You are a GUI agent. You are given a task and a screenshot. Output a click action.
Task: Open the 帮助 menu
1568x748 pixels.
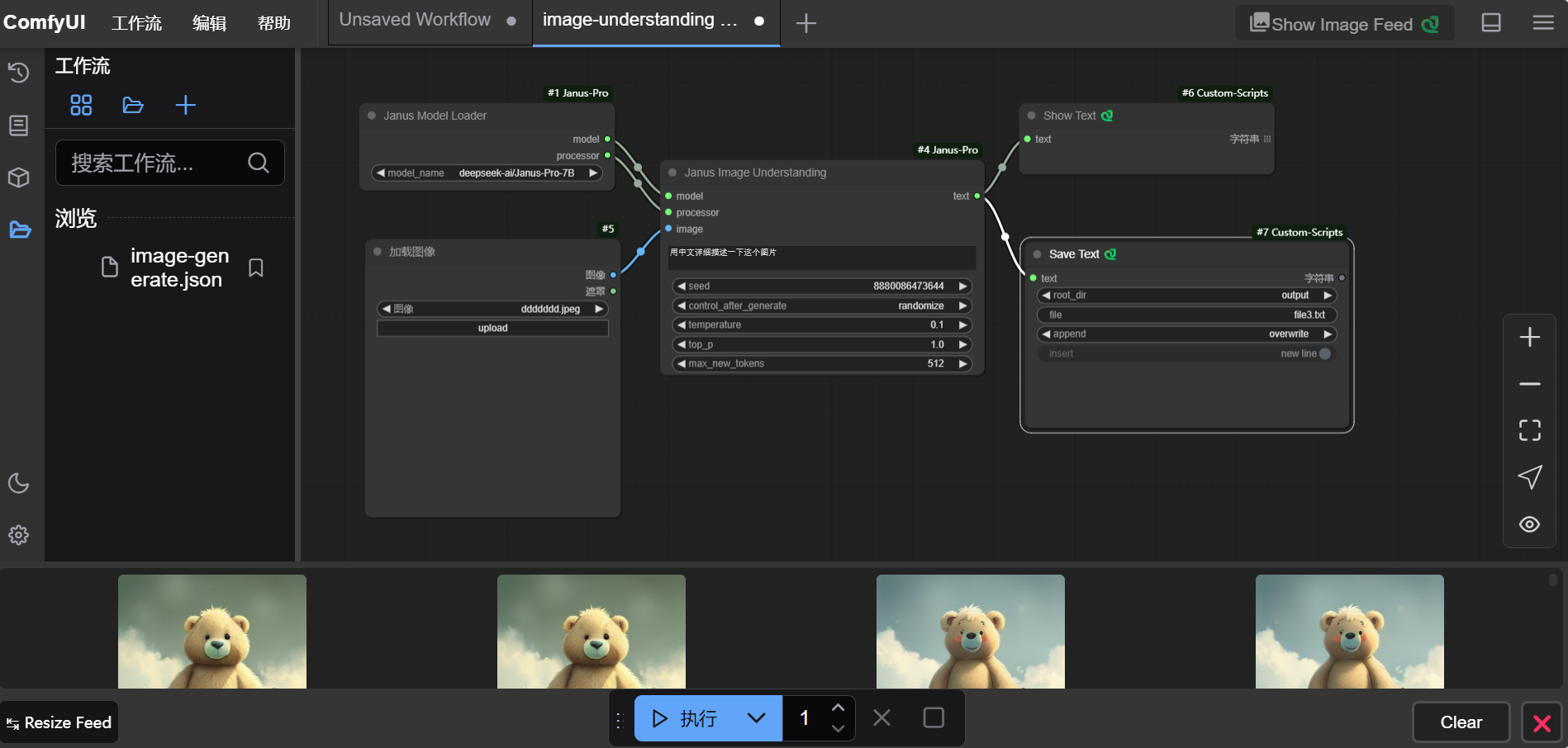pyautogui.click(x=273, y=23)
